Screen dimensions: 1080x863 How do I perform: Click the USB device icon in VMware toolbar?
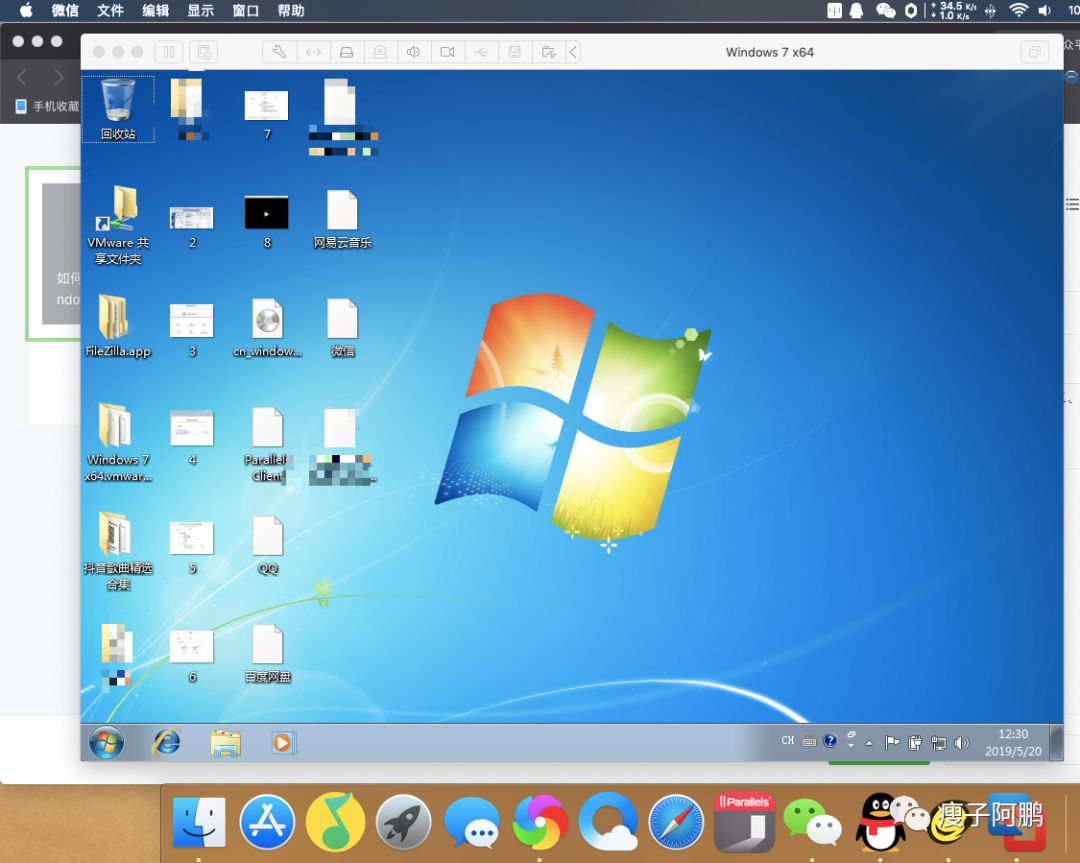pos(481,52)
